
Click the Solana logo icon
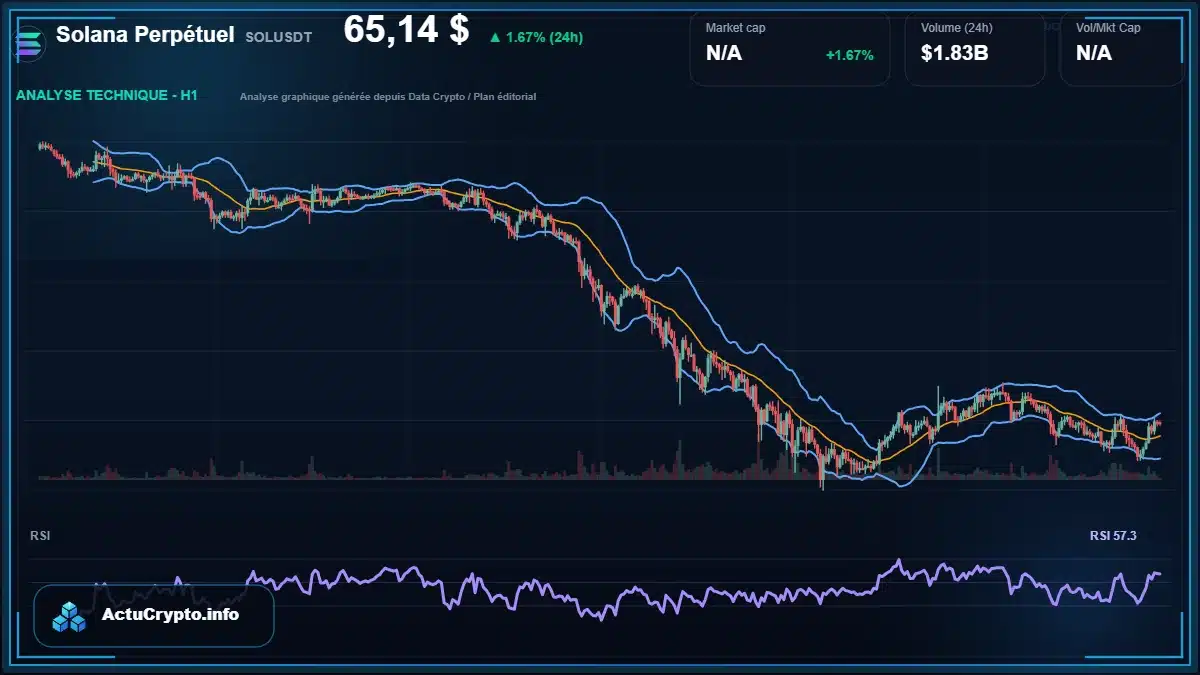(x=29, y=45)
